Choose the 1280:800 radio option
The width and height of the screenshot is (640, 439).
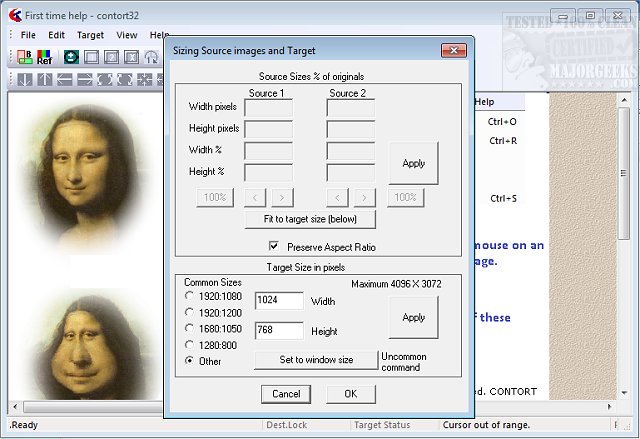point(189,345)
